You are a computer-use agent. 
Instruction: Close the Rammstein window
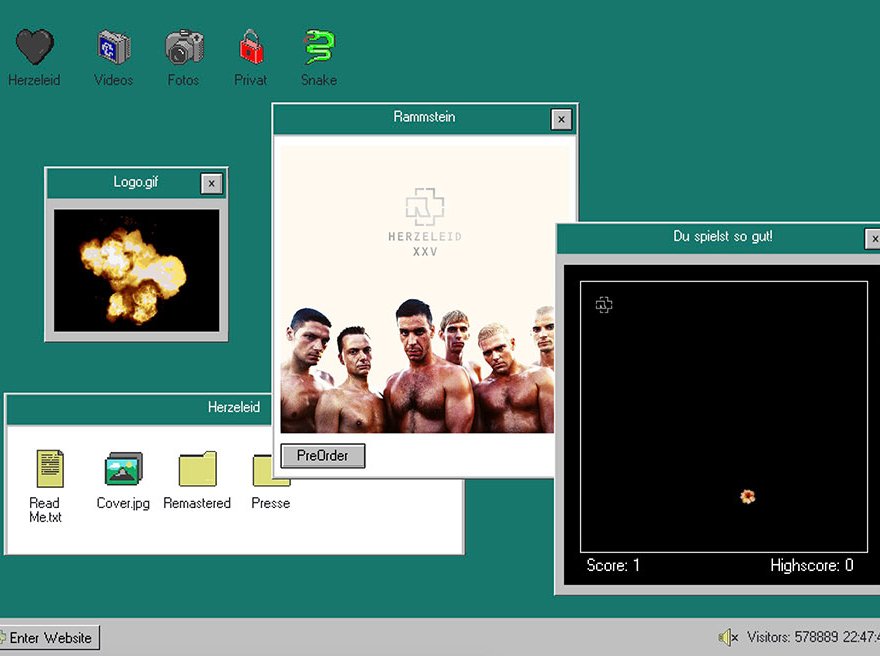coord(561,120)
